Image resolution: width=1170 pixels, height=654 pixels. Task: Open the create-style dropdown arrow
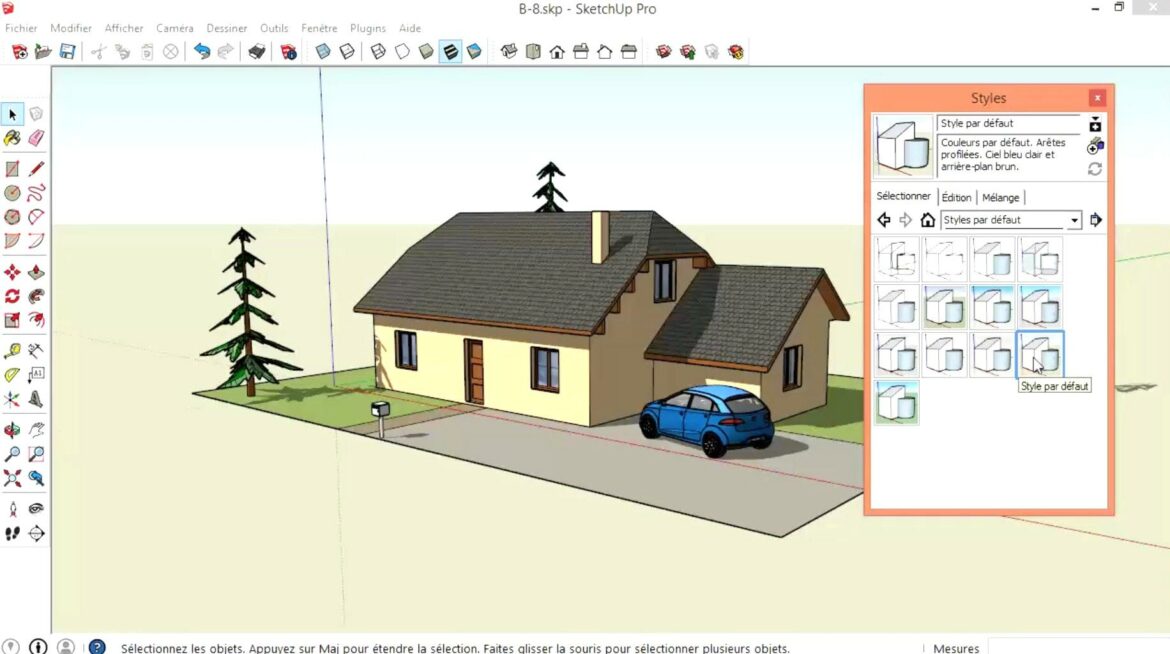pos(1095,118)
